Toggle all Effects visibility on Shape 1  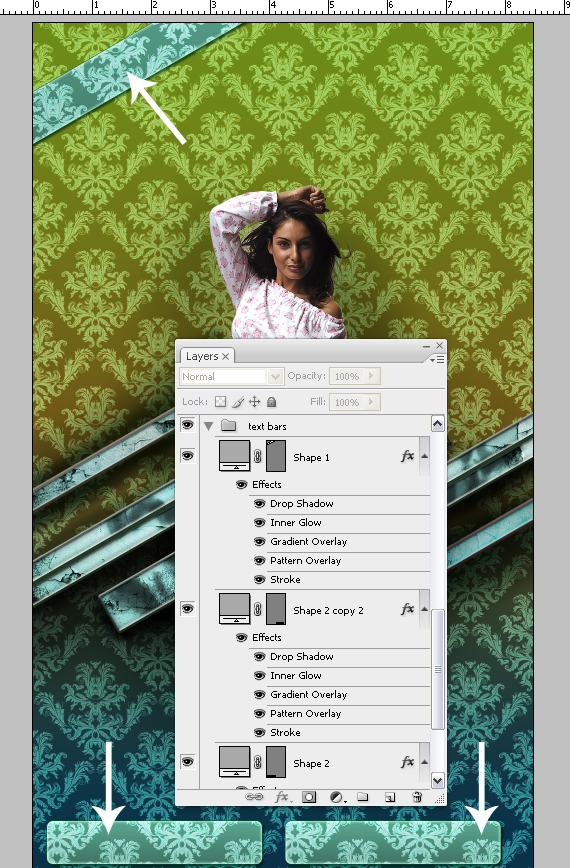tap(241, 484)
